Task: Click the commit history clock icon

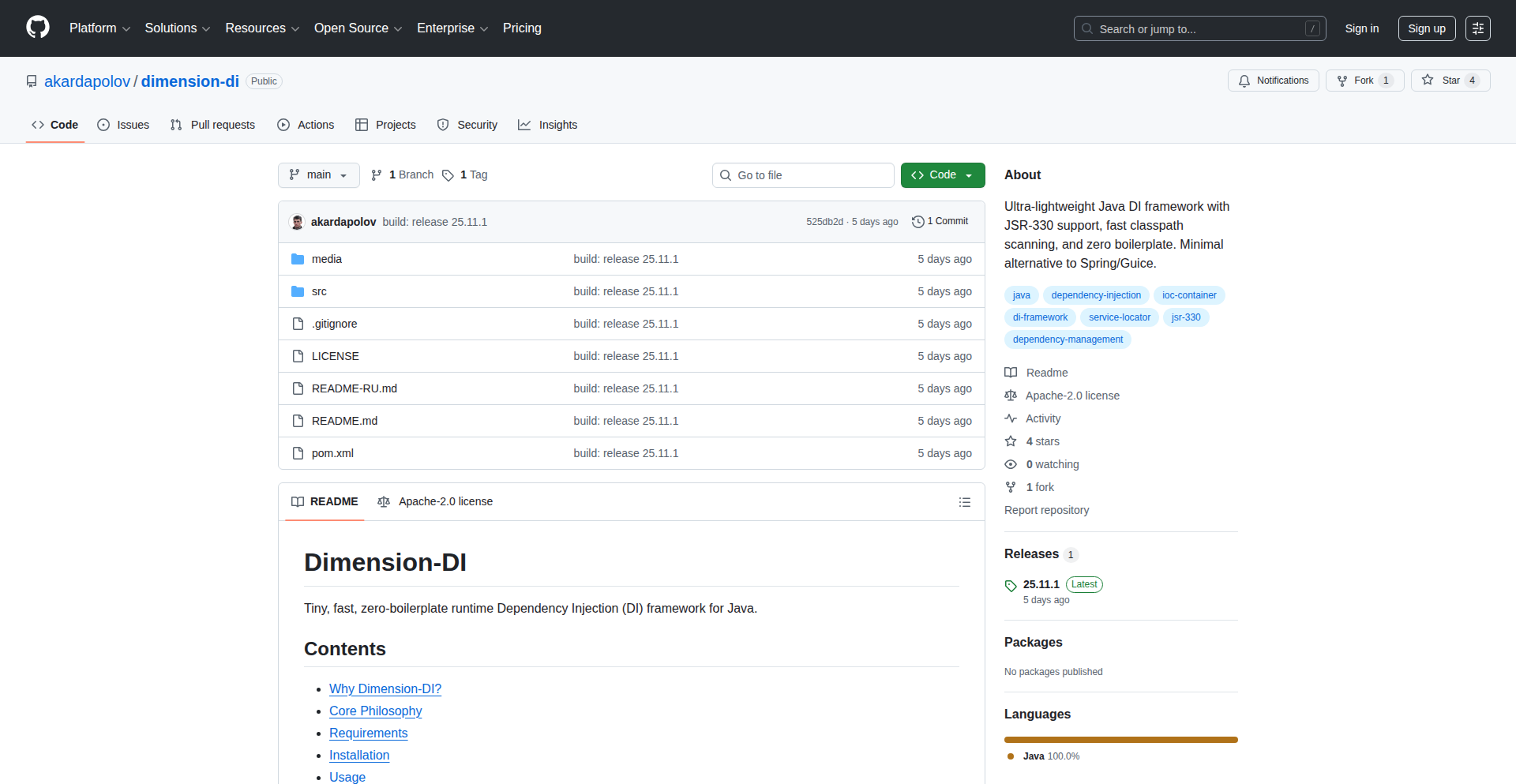Action: point(917,222)
